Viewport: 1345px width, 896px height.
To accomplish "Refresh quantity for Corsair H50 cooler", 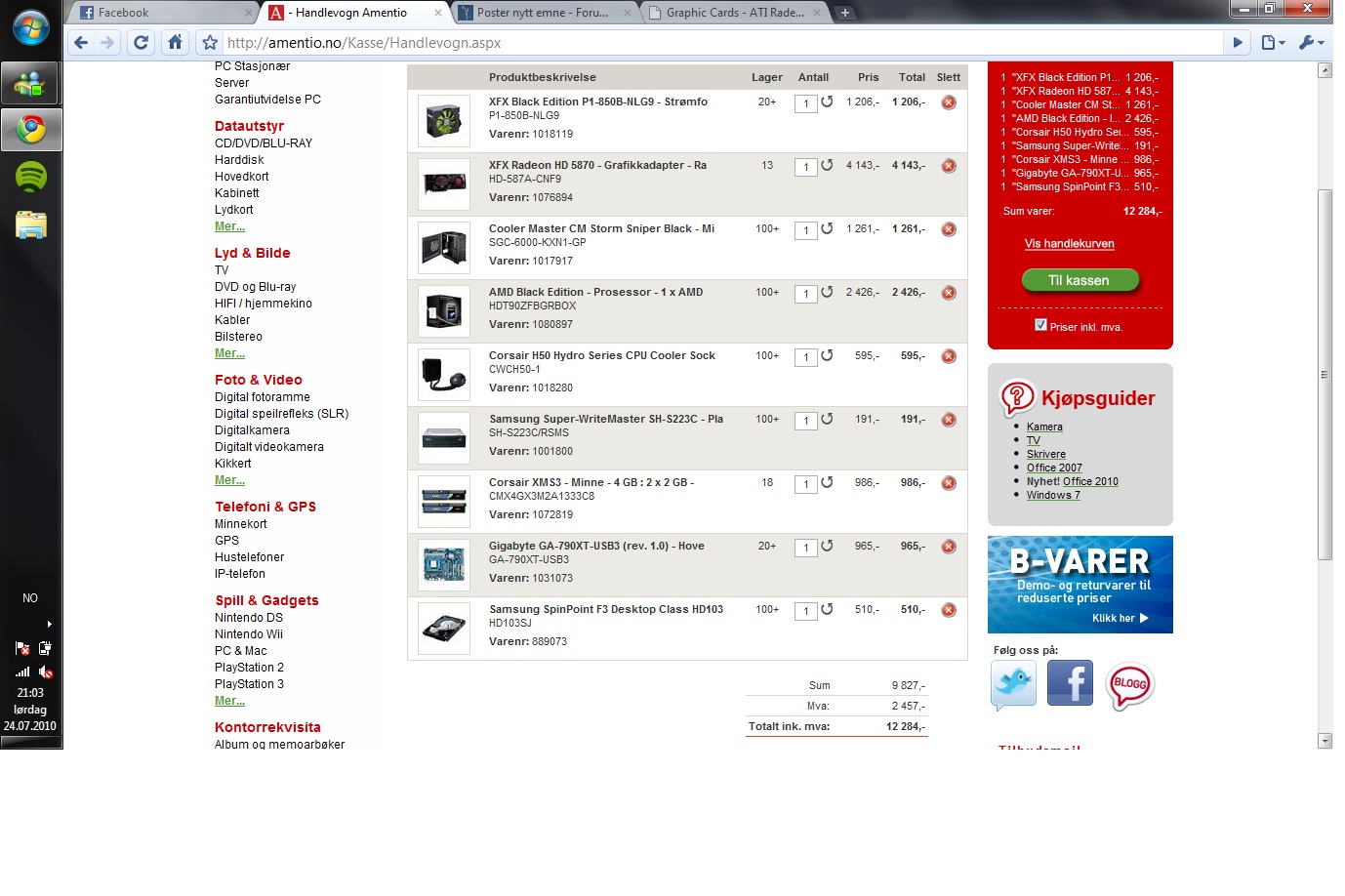I will [827, 355].
